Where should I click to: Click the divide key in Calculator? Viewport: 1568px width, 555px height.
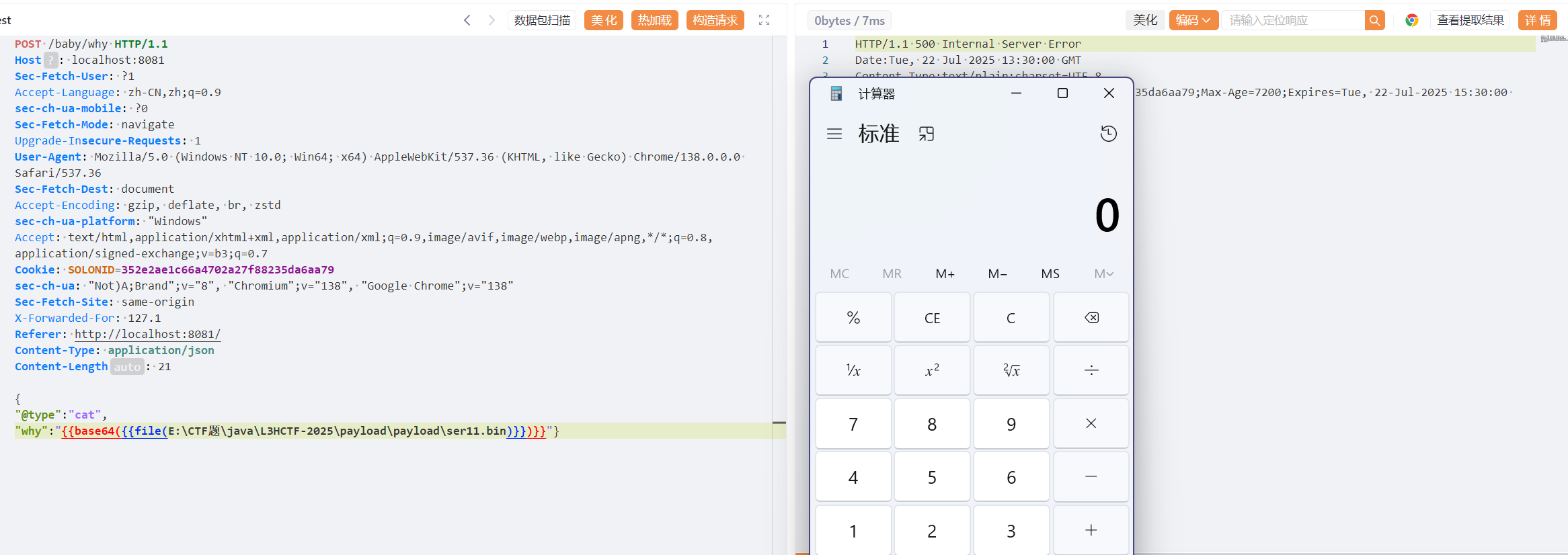(1091, 370)
